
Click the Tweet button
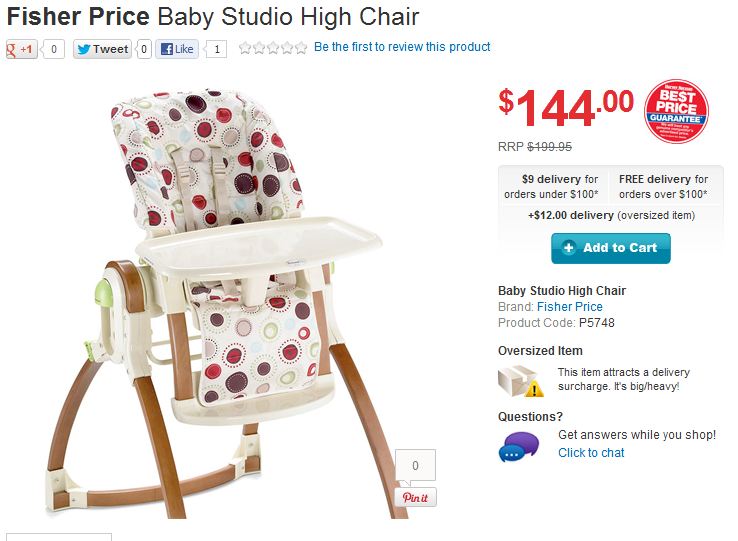[102, 49]
